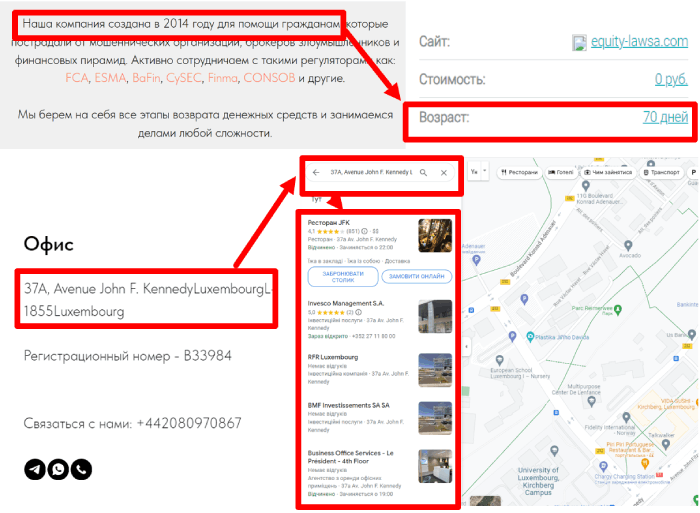Select the Avocado map pin

pos(628,246)
